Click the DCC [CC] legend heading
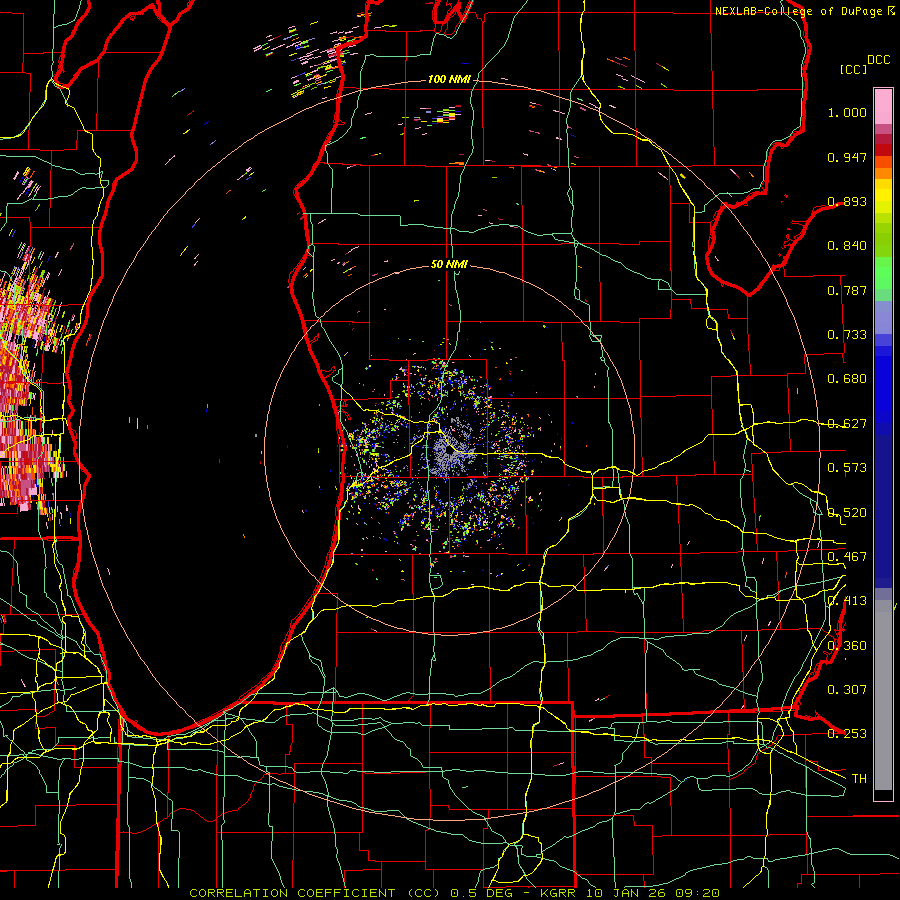The width and height of the screenshot is (900, 900). pyautogui.click(x=864, y=64)
